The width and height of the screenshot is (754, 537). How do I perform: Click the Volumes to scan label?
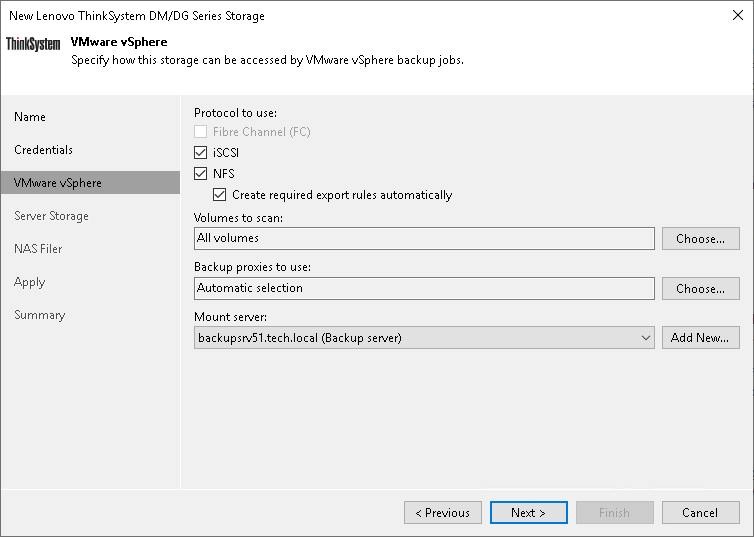tap(239, 218)
